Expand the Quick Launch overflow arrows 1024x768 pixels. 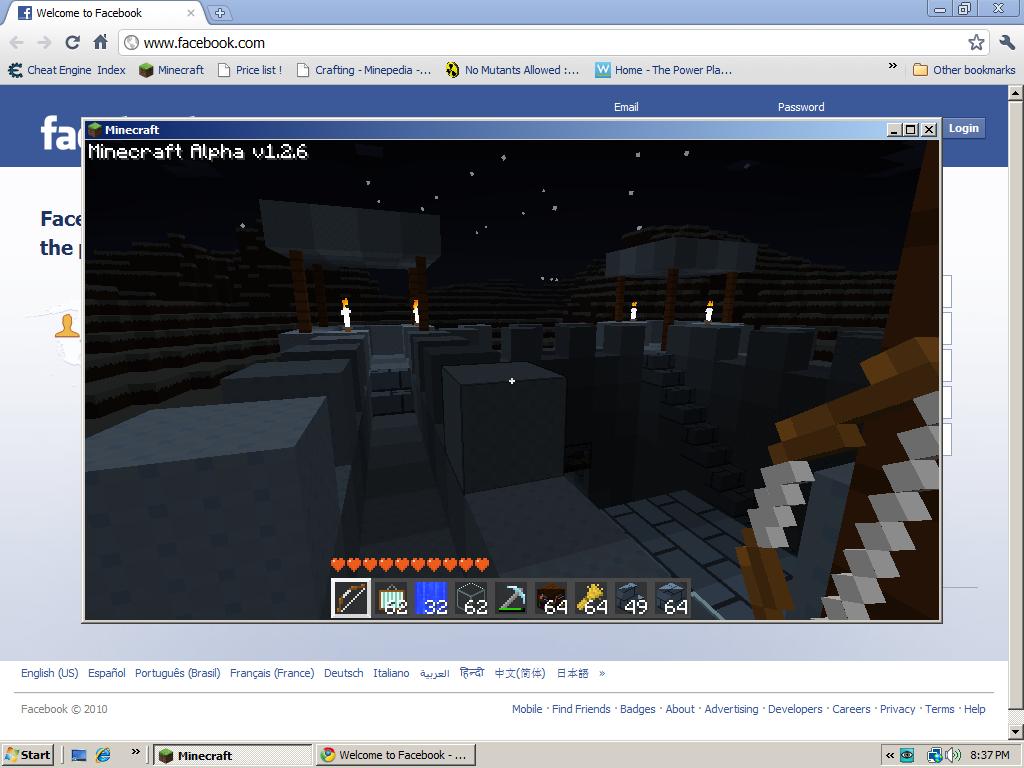point(135,753)
